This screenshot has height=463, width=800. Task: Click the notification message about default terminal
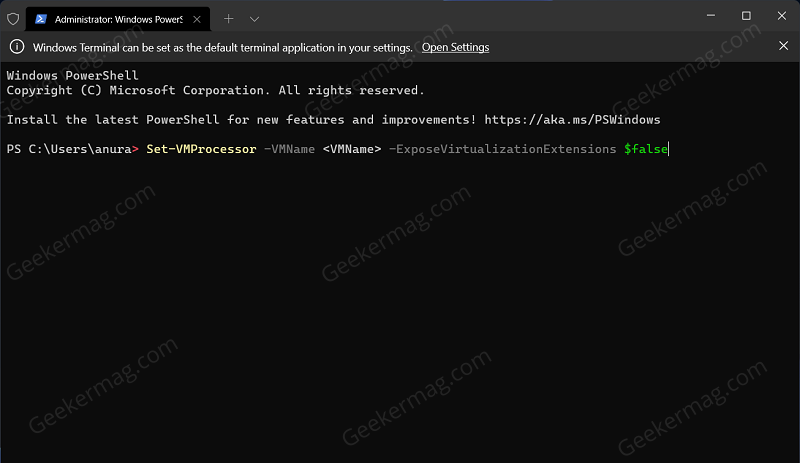pyautogui.click(x=222, y=47)
